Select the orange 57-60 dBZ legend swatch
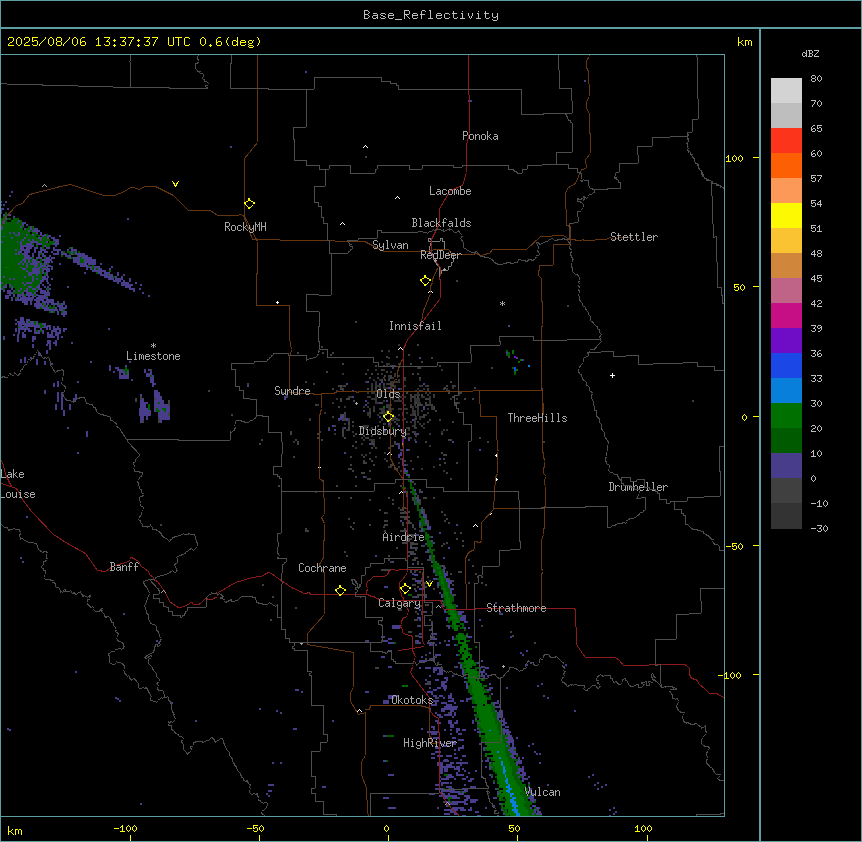This screenshot has height=842, width=862. click(786, 165)
